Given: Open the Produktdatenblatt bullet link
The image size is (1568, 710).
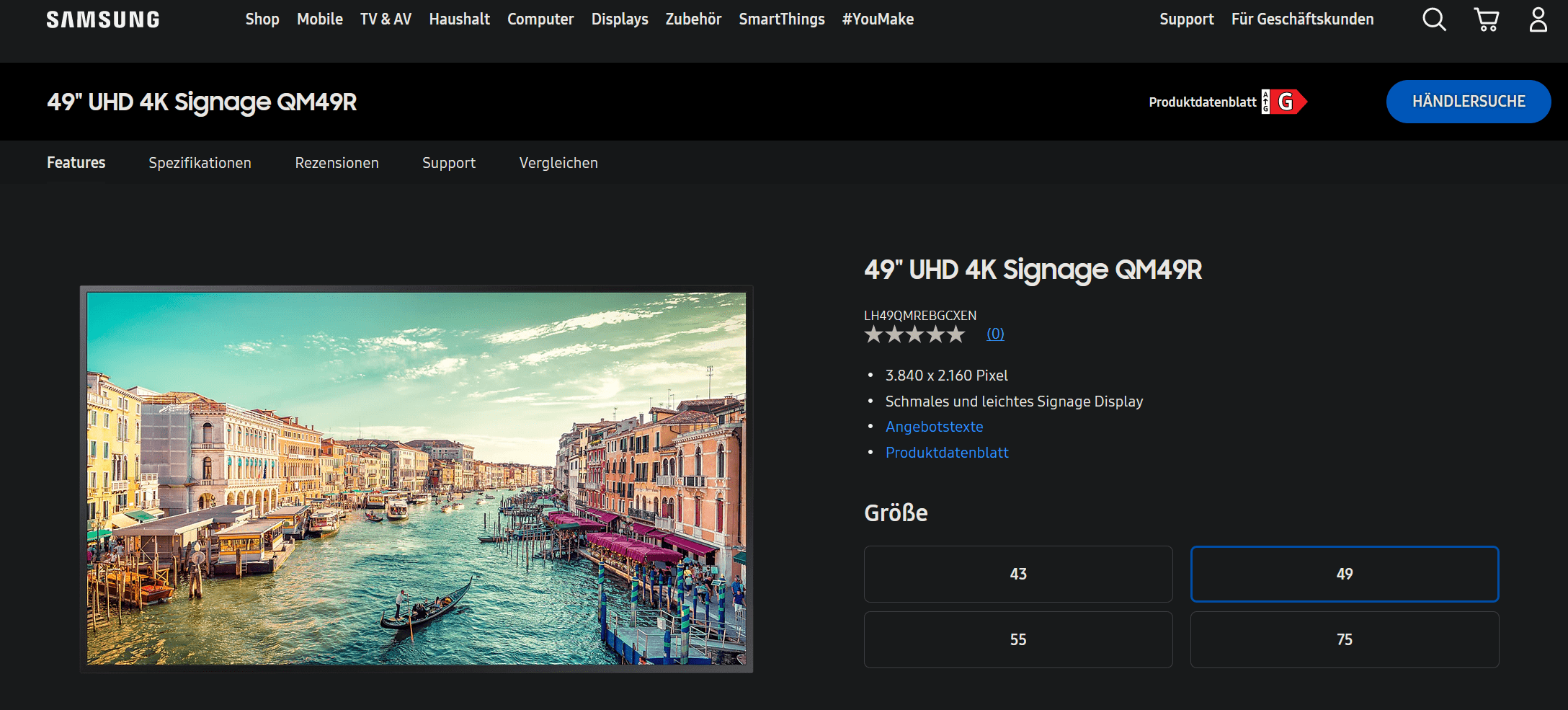Looking at the screenshot, I should coord(947,453).
